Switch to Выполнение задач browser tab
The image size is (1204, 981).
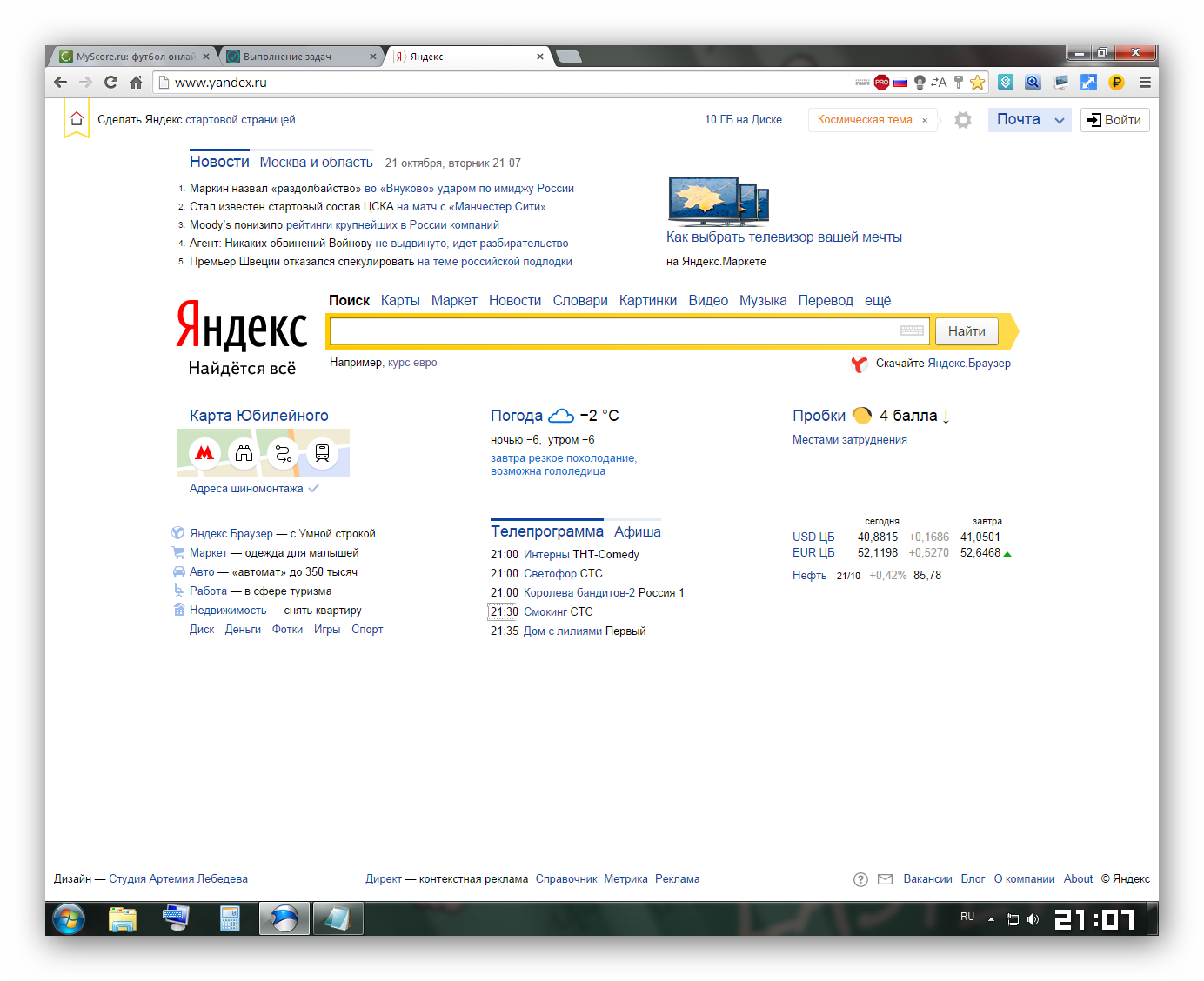[300, 57]
